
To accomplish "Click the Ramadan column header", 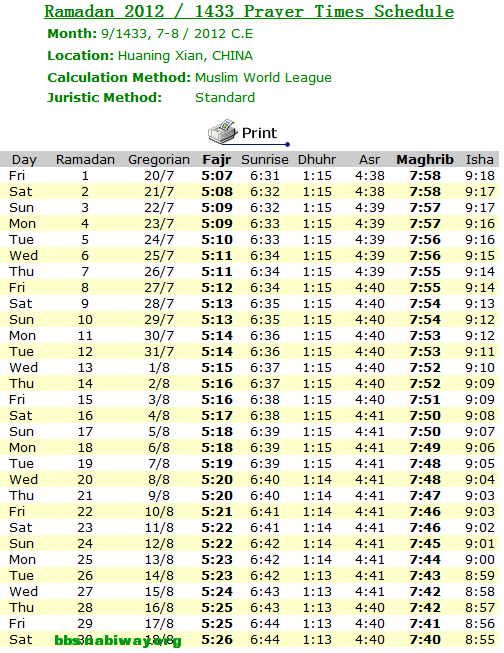I will pos(85,160).
